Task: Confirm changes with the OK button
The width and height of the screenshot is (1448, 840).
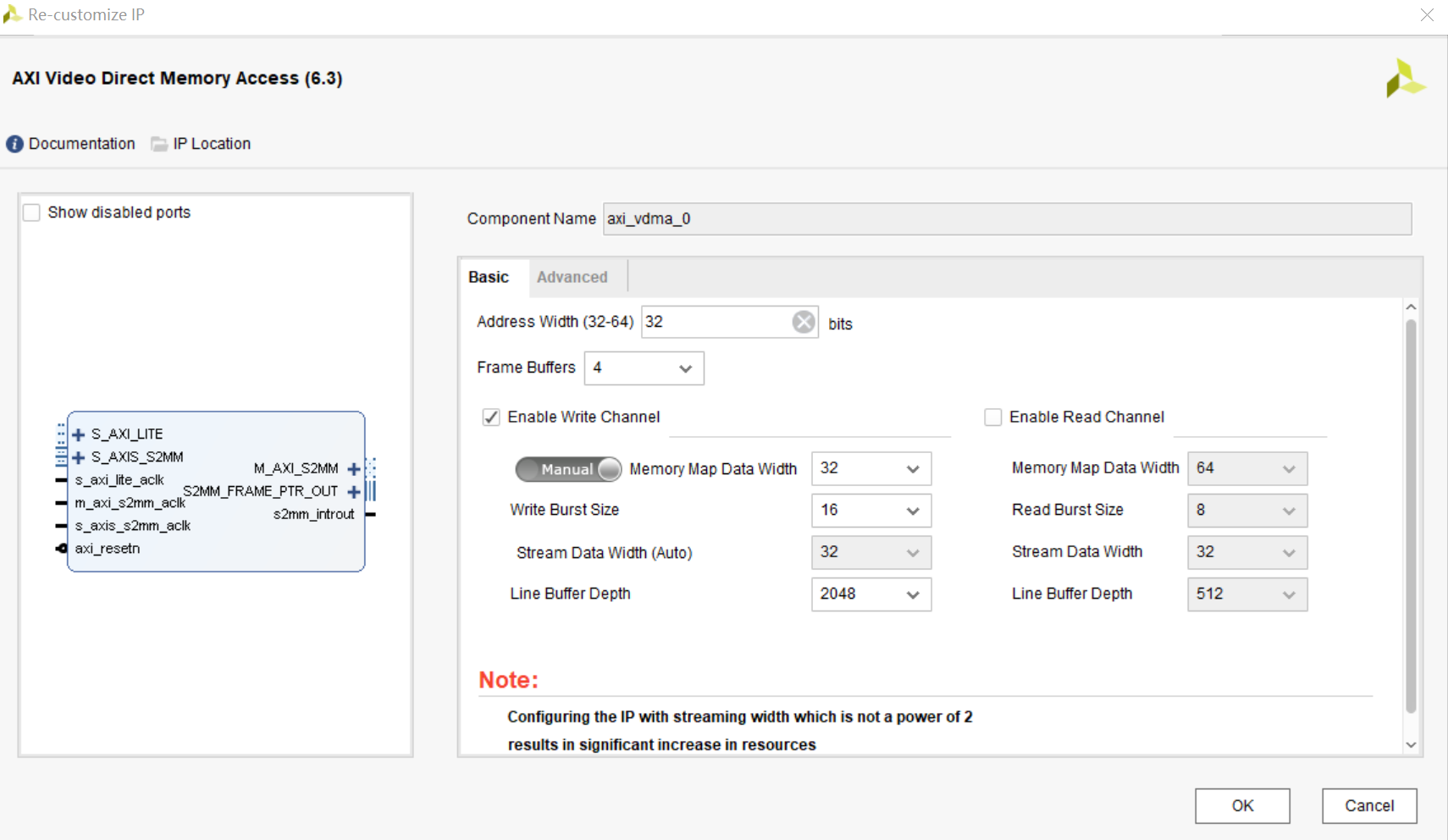Action: coord(1241,806)
